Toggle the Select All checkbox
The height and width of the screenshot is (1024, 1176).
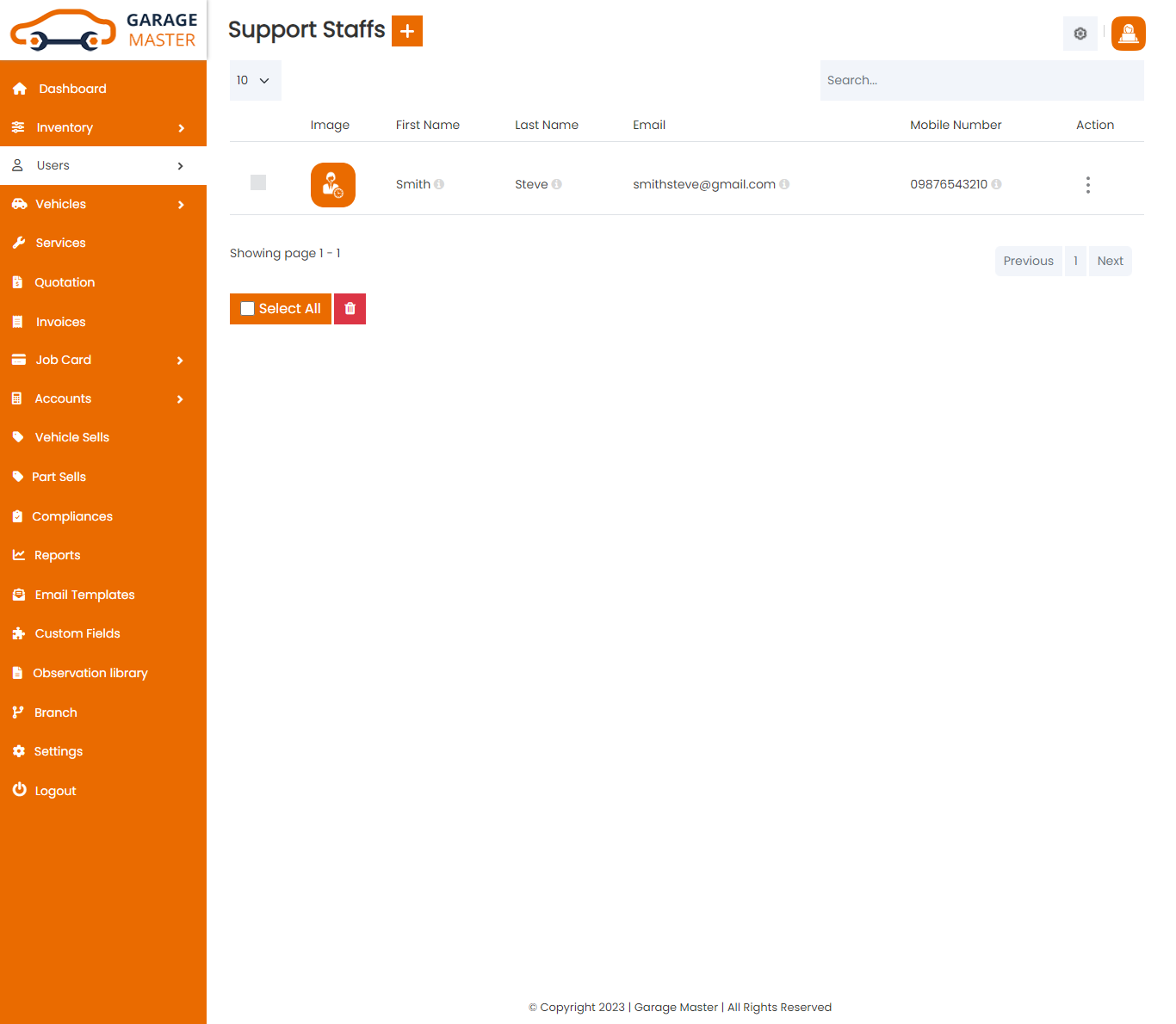coord(248,309)
